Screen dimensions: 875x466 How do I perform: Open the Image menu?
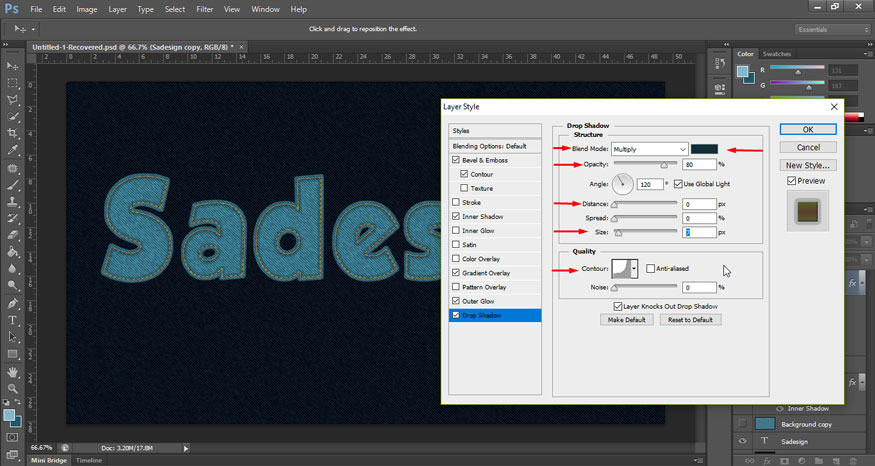pos(86,9)
